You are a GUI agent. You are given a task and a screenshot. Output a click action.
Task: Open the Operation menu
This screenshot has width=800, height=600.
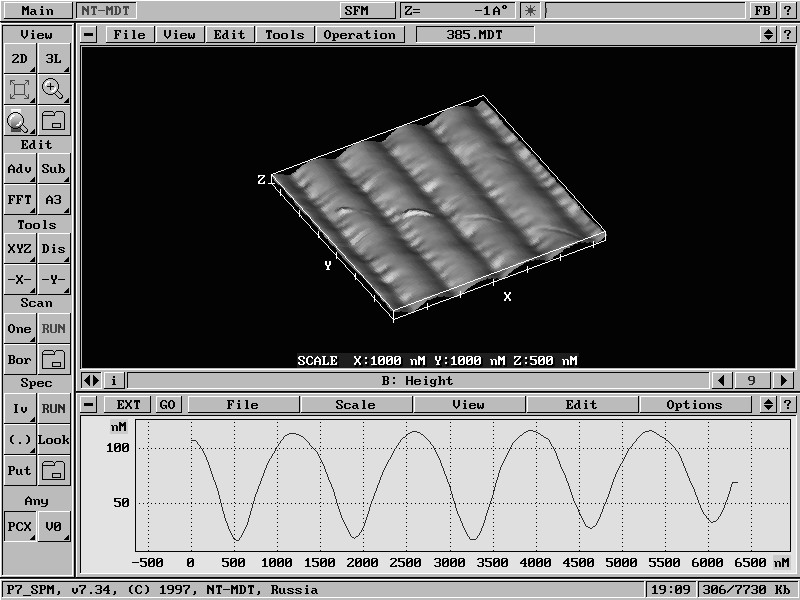(359, 34)
